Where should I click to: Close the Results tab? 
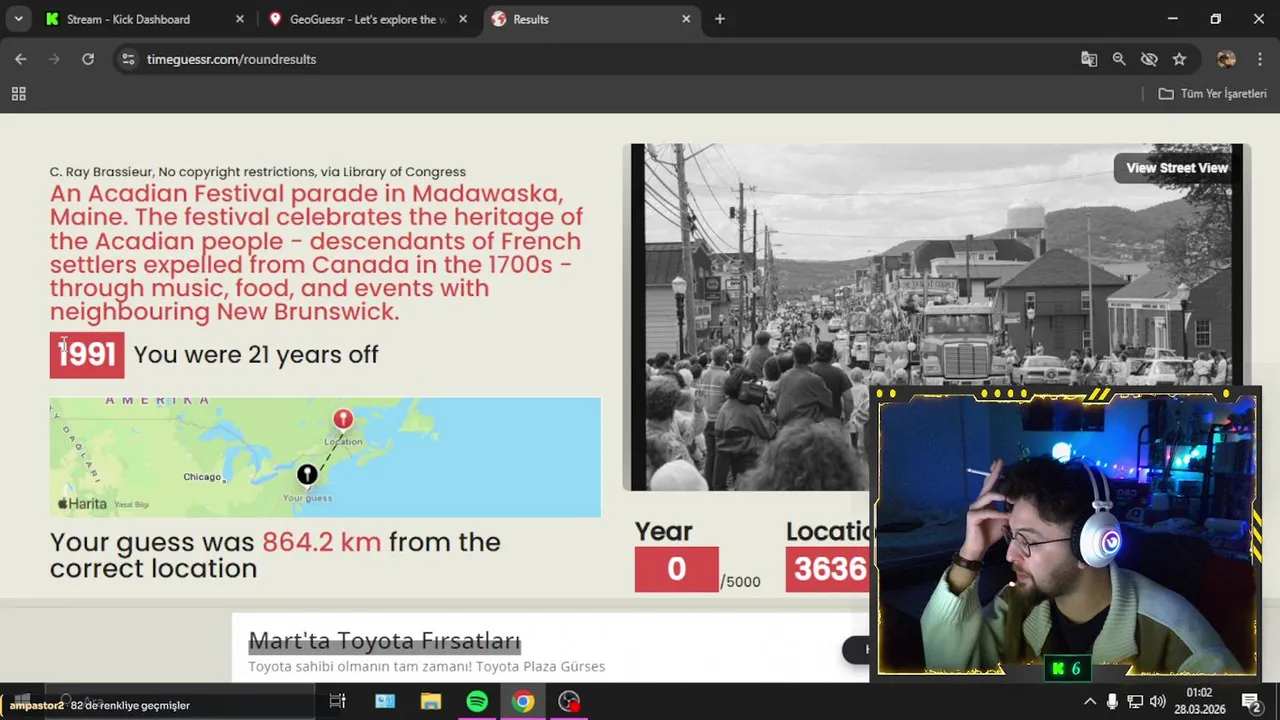coord(686,19)
